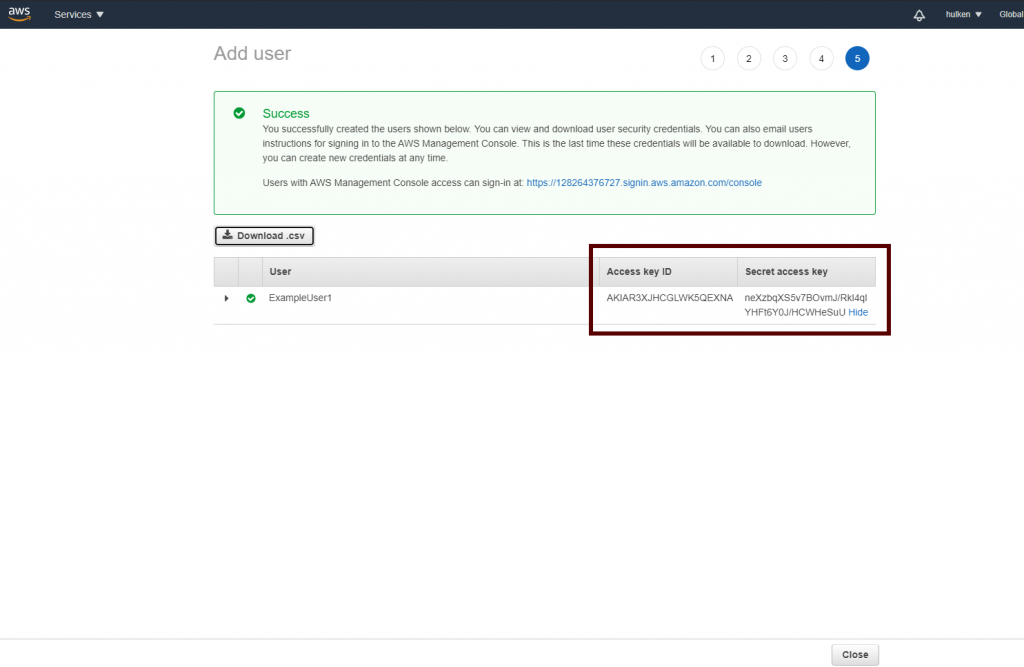
Task: Open the Global region selector
Action: (x=1010, y=15)
